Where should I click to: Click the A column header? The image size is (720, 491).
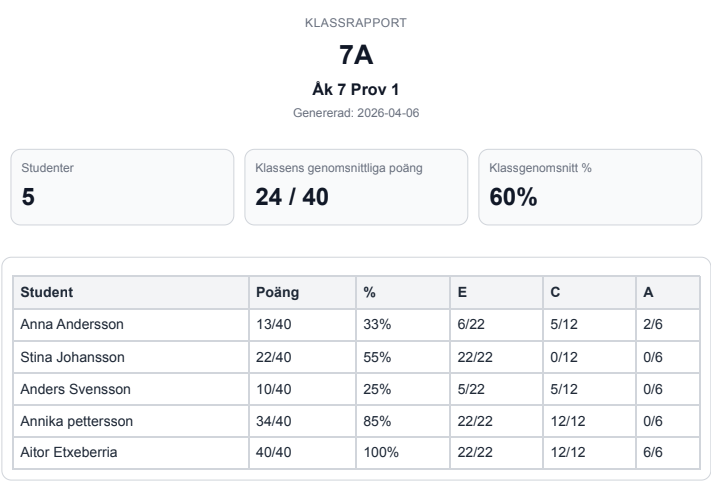[x=651, y=291]
